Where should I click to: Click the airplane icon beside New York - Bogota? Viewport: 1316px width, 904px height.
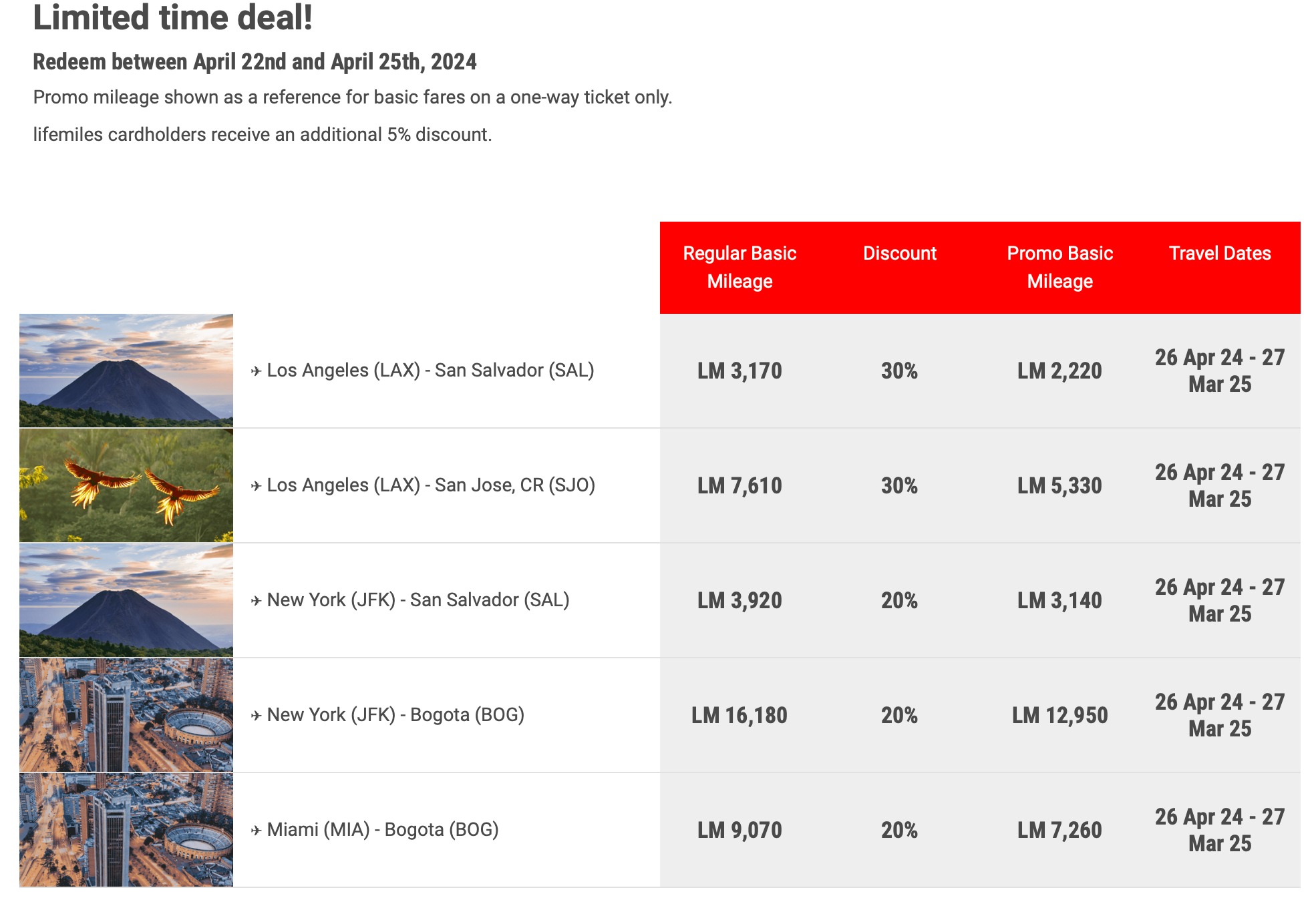[256, 716]
